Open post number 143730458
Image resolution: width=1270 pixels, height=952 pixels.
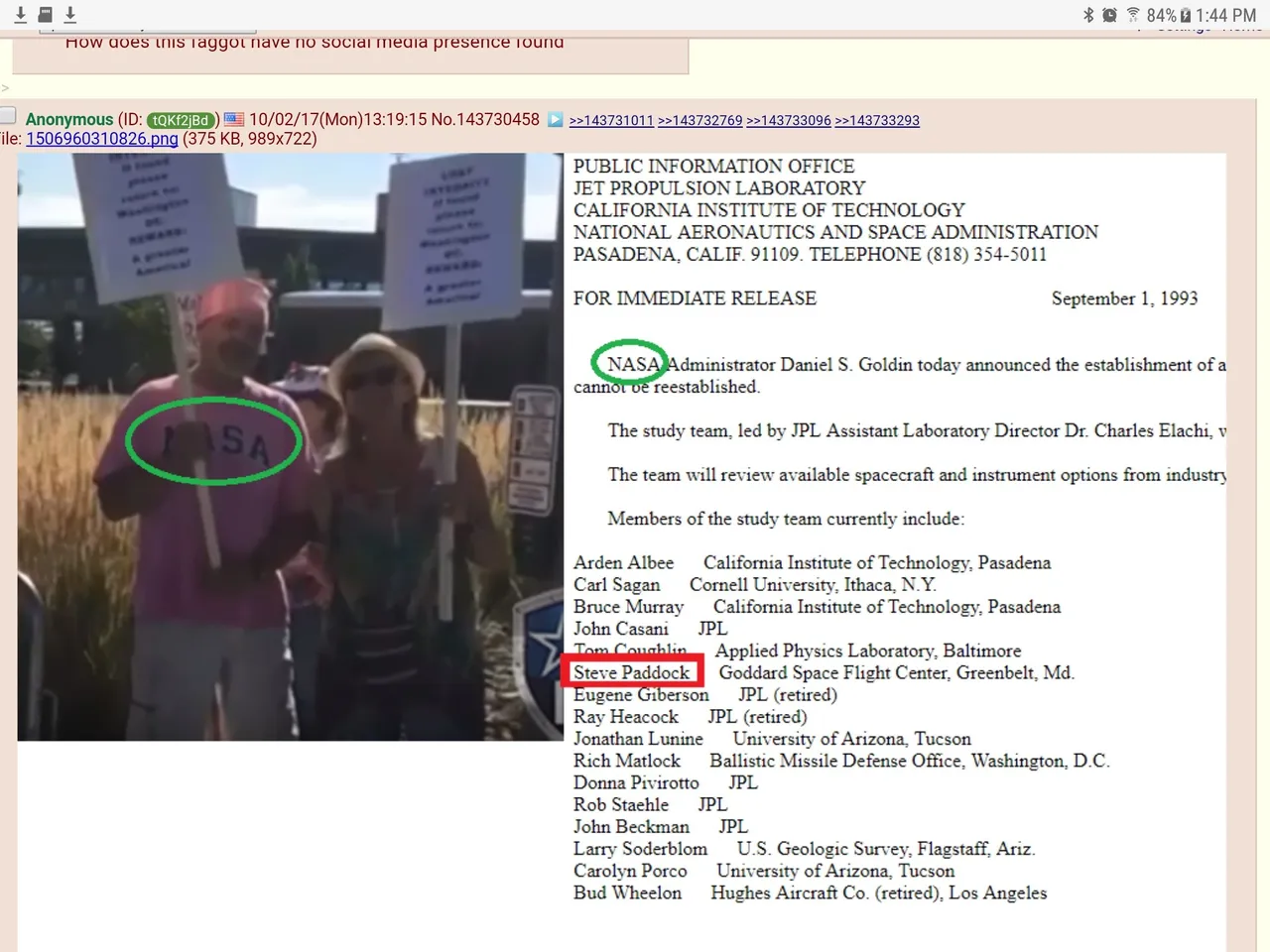[498, 119]
